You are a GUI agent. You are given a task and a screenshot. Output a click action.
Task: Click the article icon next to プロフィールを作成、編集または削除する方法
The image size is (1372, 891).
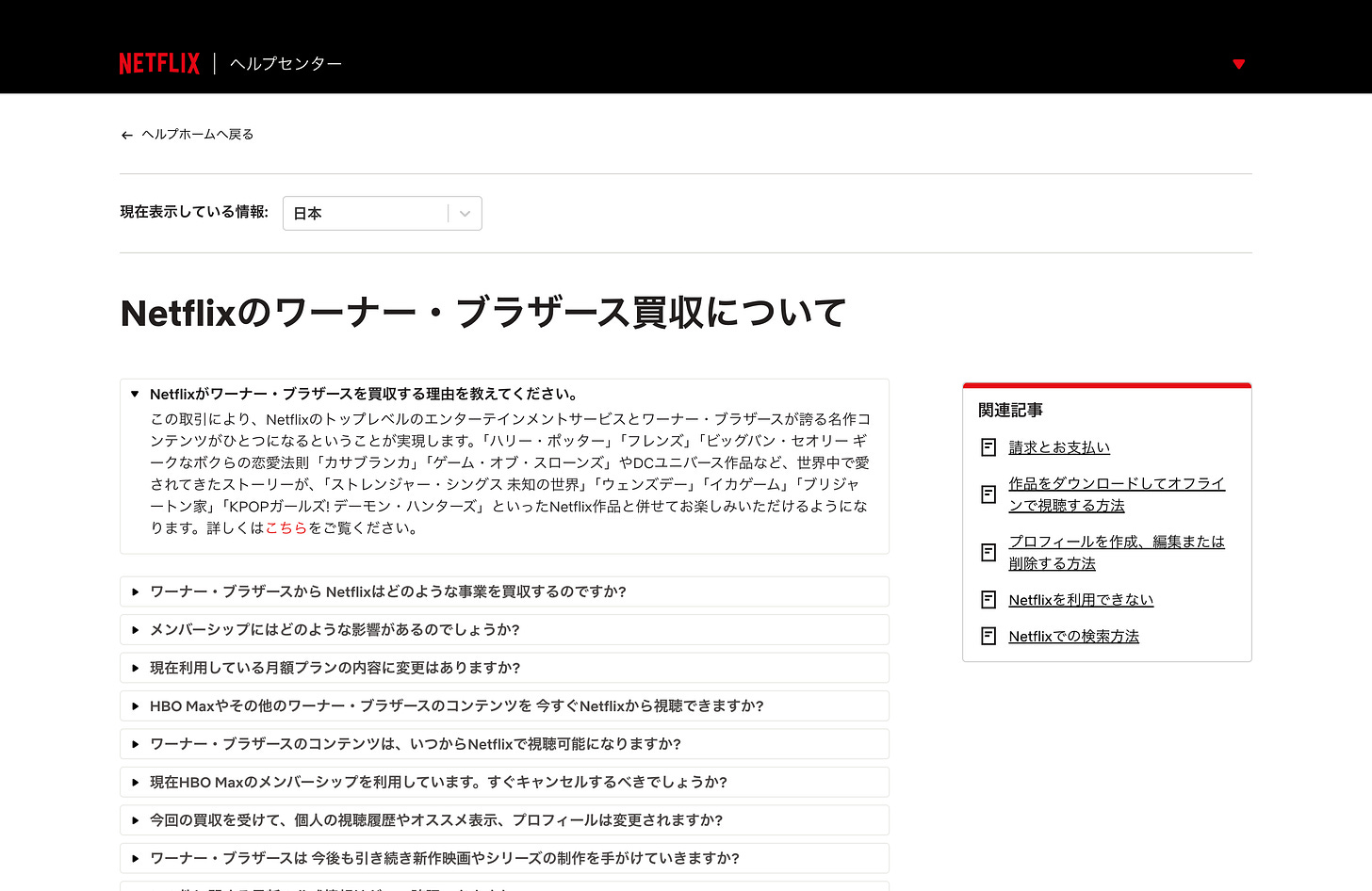988,552
